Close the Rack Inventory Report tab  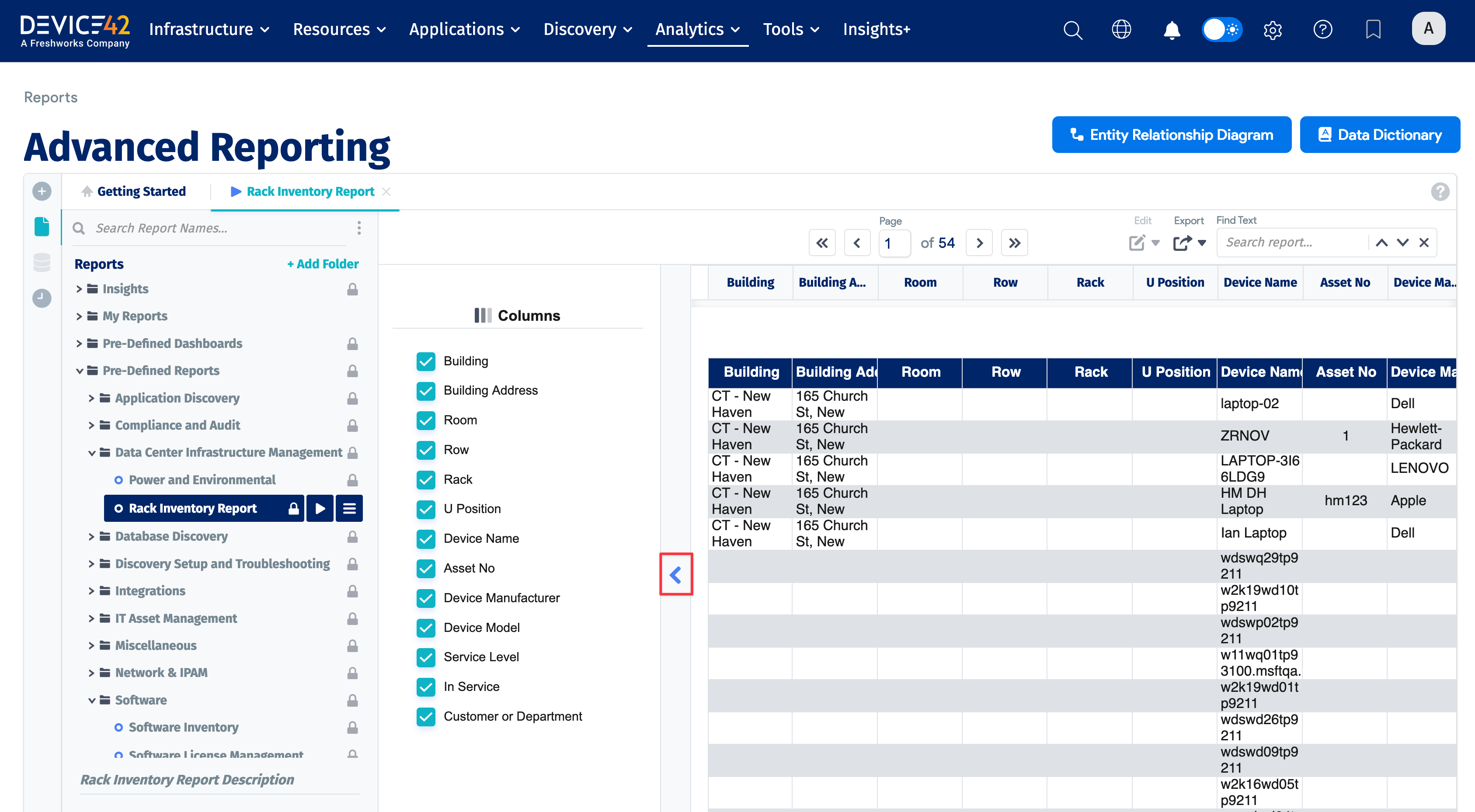(x=386, y=191)
